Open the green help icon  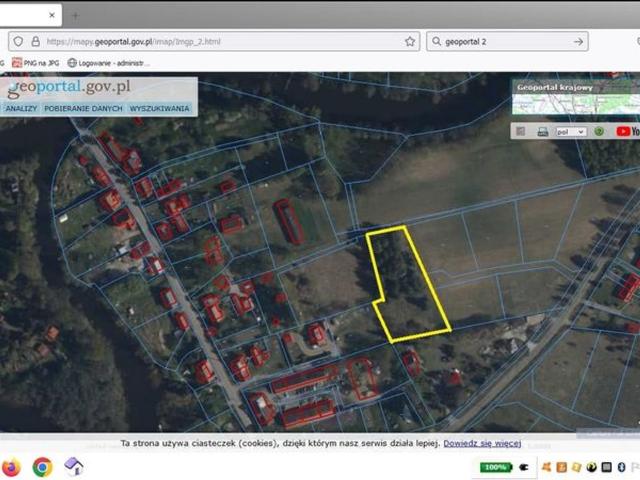pyautogui.click(x=599, y=131)
